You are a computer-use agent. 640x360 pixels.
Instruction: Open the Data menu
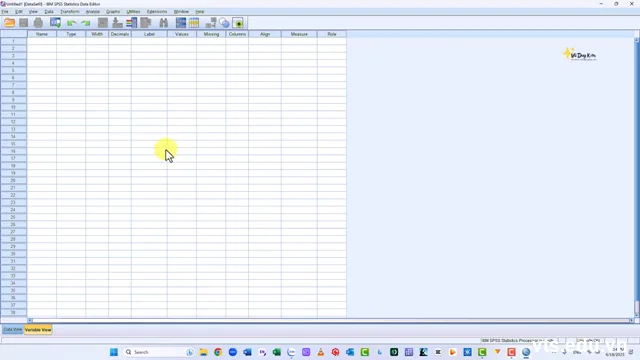click(49, 12)
